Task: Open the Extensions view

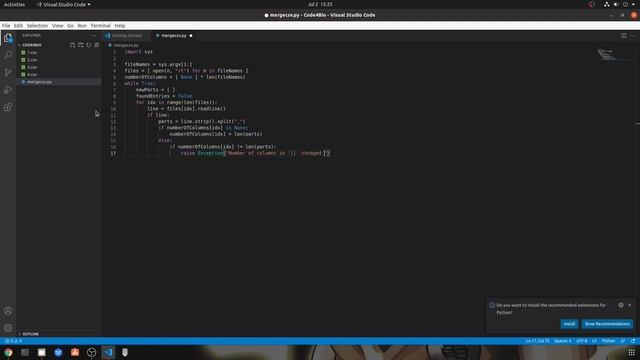Action: tap(8, 107)
